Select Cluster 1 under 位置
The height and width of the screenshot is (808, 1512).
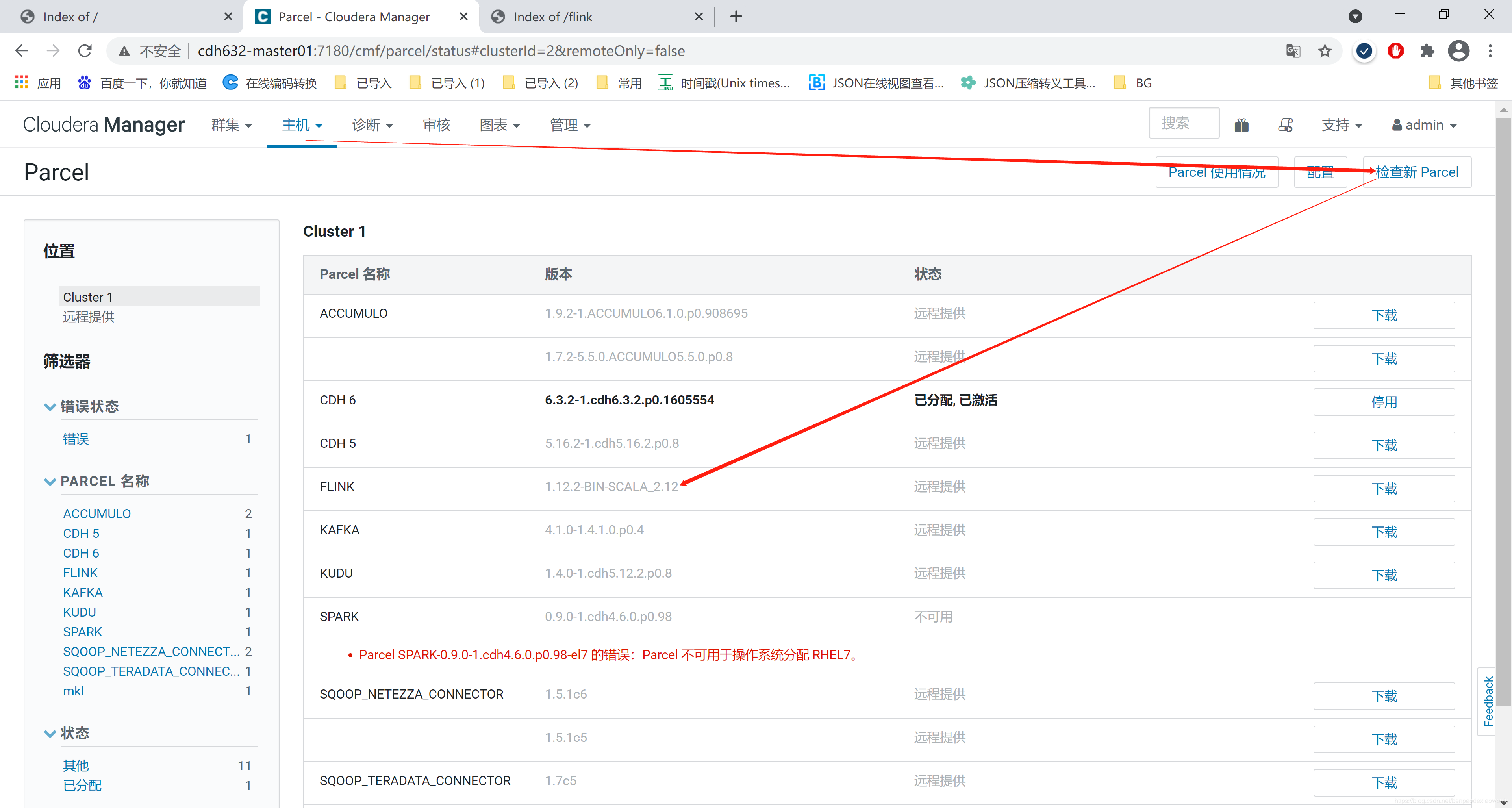pos(159,297)
